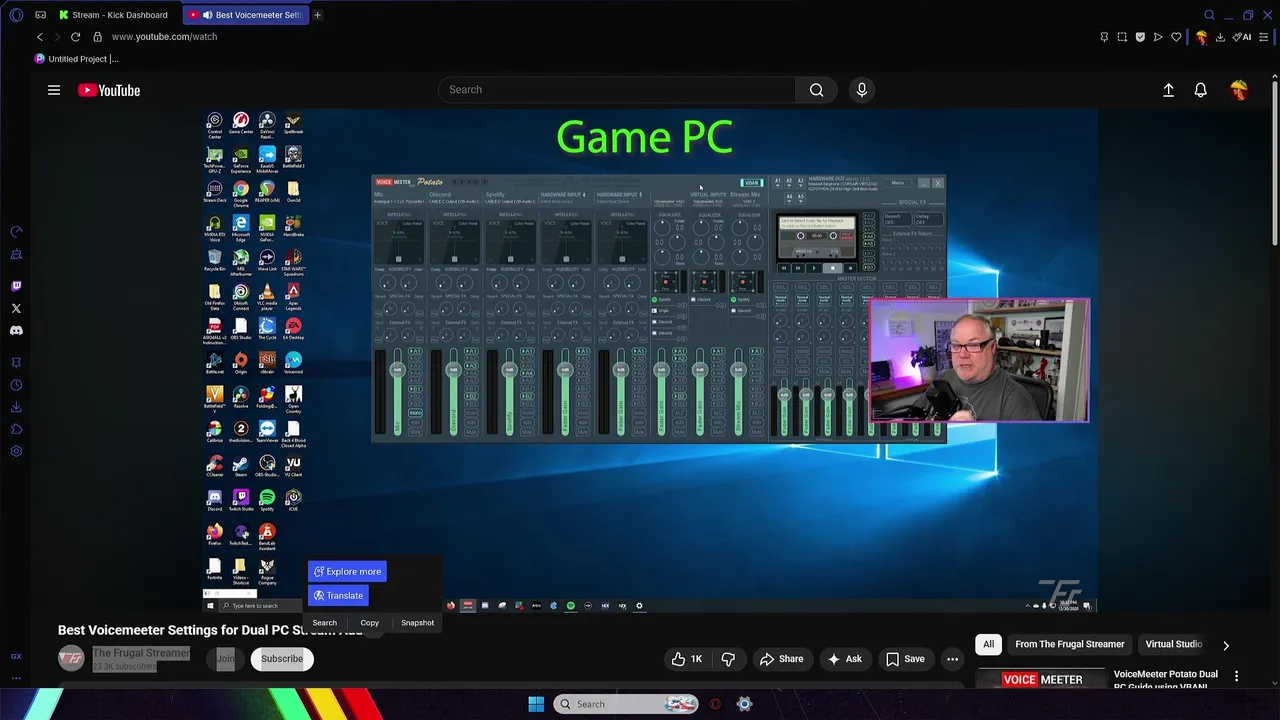Choose Snapshot in the text selection popup
This screenshot has height=720, width=1280.
coord(417,623)
